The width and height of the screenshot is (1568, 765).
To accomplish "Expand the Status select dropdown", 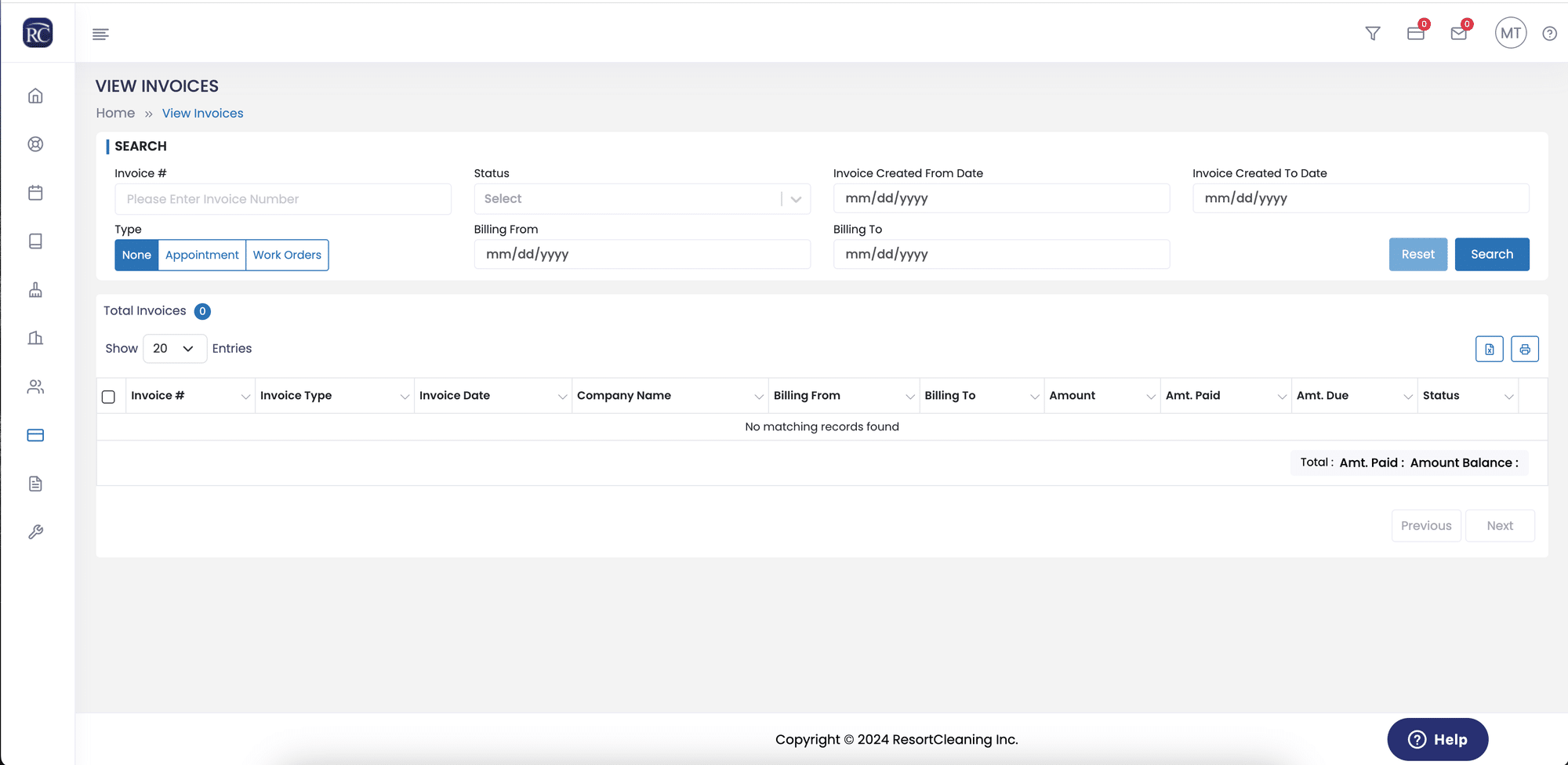I will click(x=642, y=199).
